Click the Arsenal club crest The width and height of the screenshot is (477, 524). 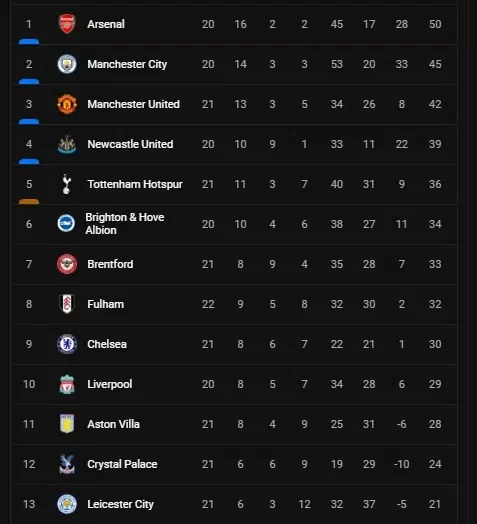[x=67, y=24]
